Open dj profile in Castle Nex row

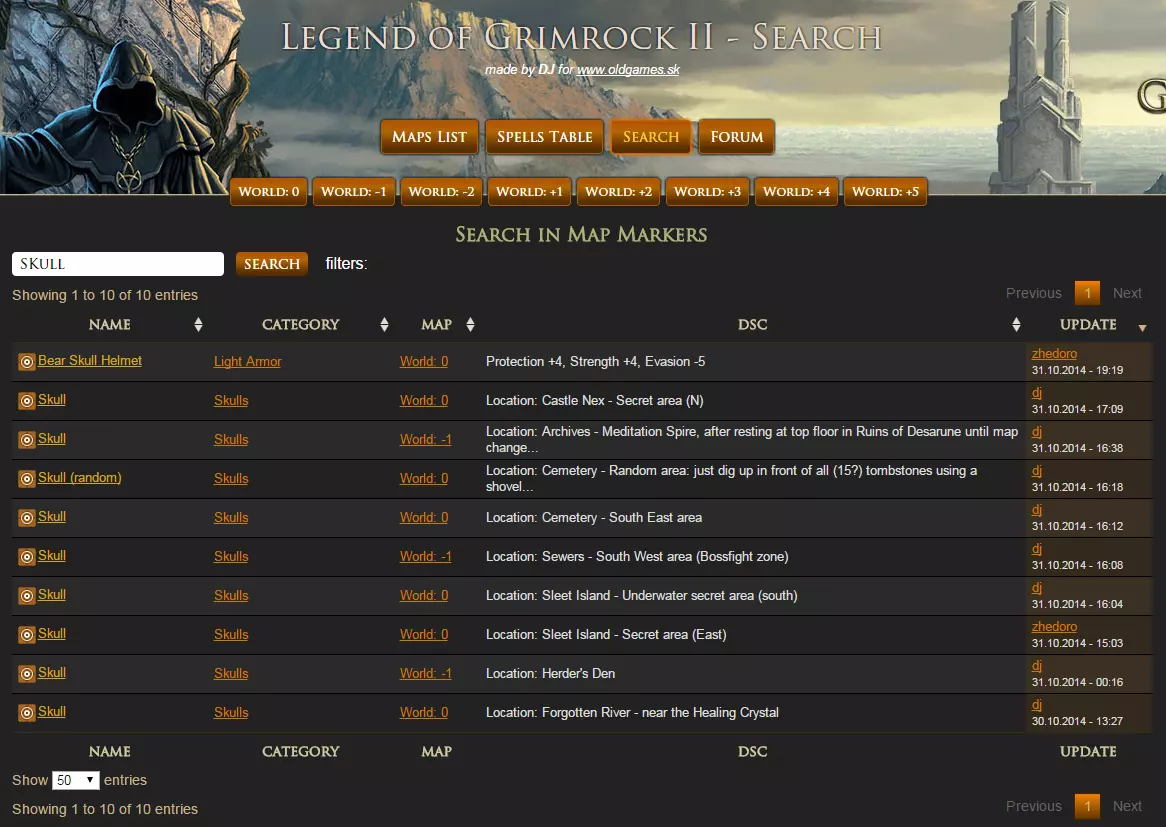click(x=1037, y=393)
